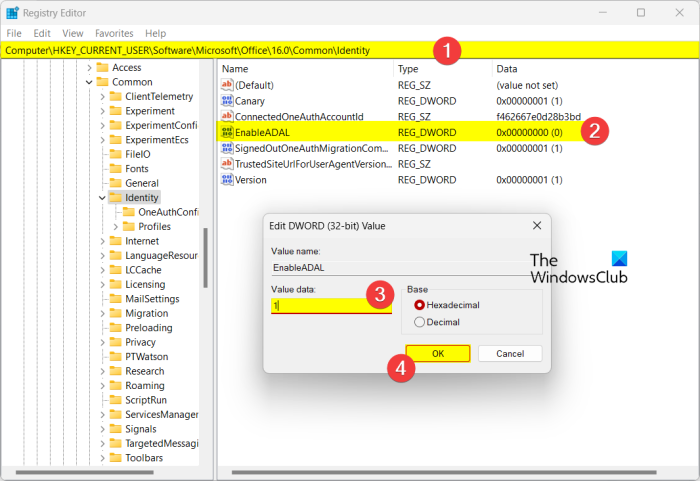The height and width of the screenshot is (481, 700).
Task: Click the EnableADAL DWORD value icon
Action: coord(227,132)
